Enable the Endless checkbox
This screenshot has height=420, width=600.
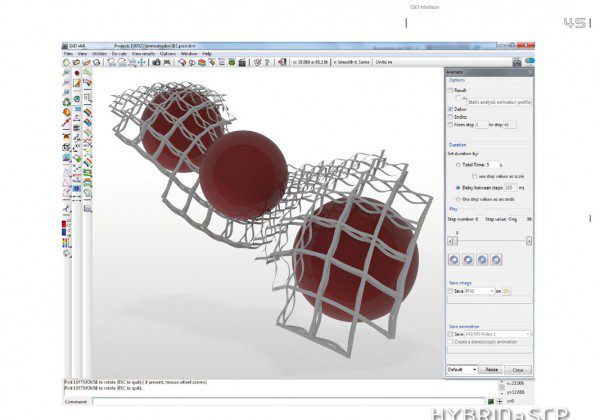point(450,116)
